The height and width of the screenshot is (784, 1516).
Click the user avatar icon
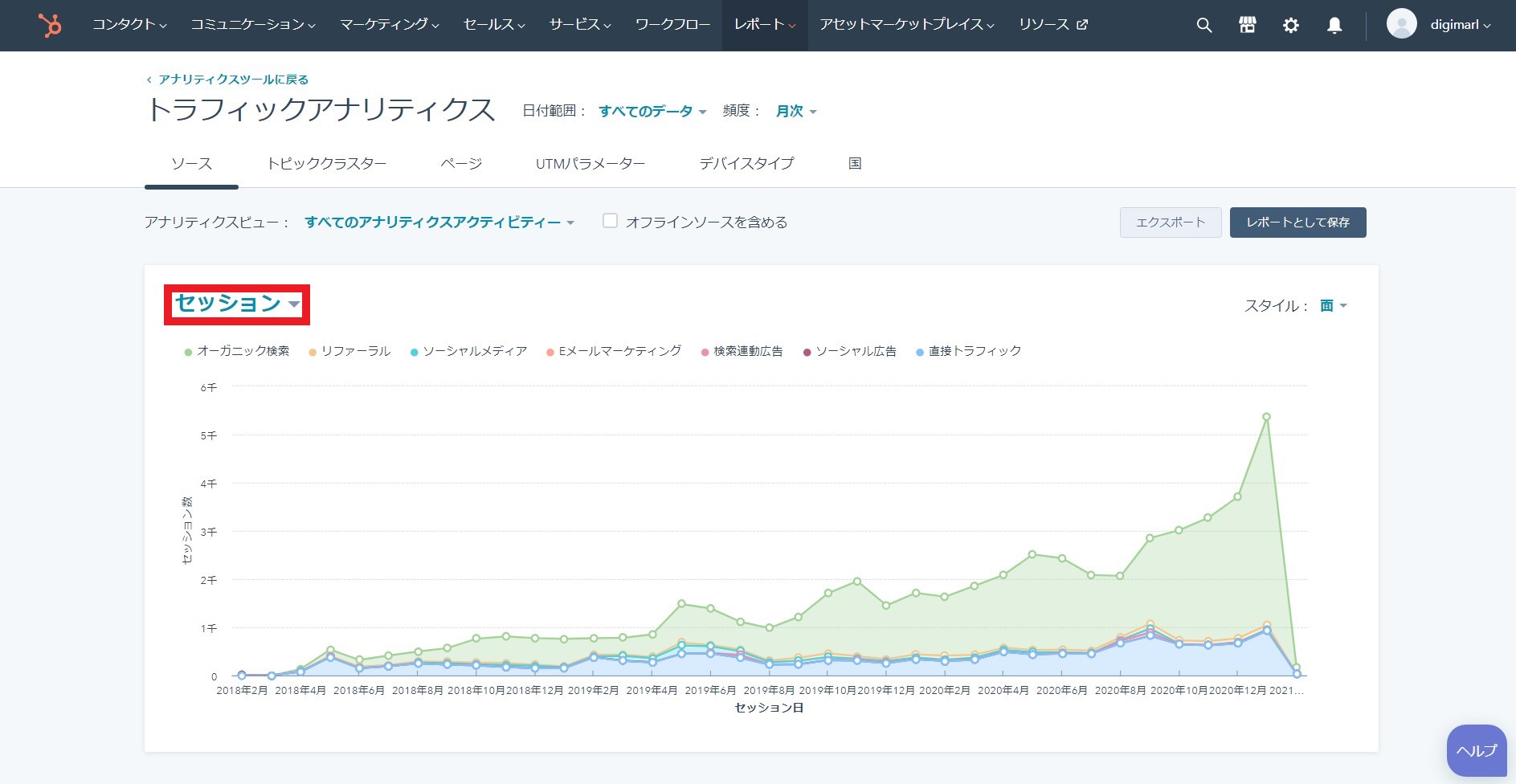(1401, 24)
